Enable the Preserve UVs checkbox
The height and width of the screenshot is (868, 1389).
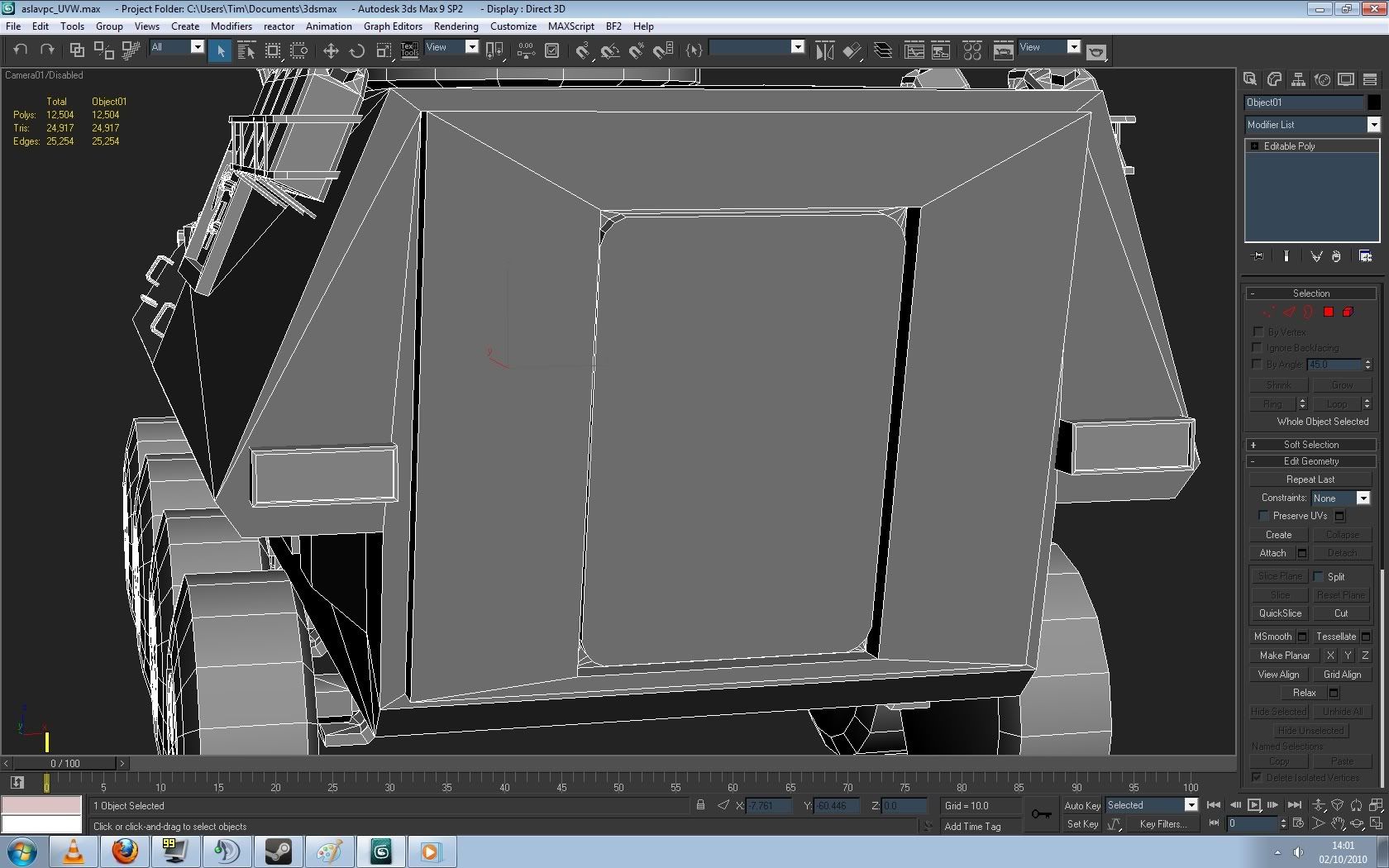(x=1263, y=516)
